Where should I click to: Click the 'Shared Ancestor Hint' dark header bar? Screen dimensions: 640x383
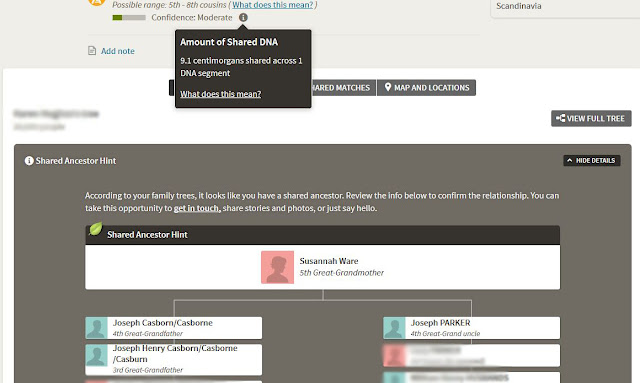(x=322, y=235)
